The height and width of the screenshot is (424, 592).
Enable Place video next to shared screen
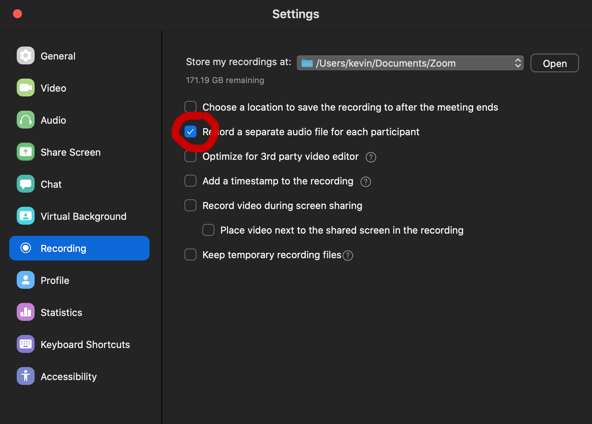click(x=208, y=230)
